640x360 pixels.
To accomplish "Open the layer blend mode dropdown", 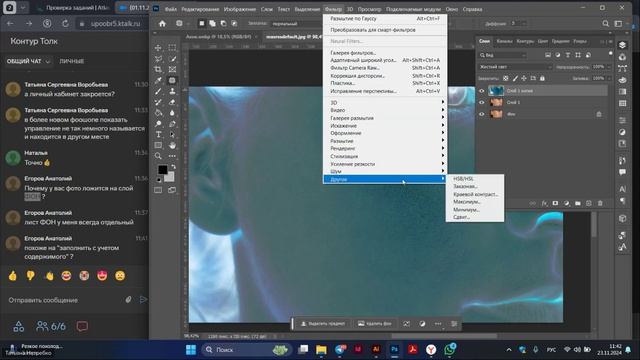I will point(515,67).
